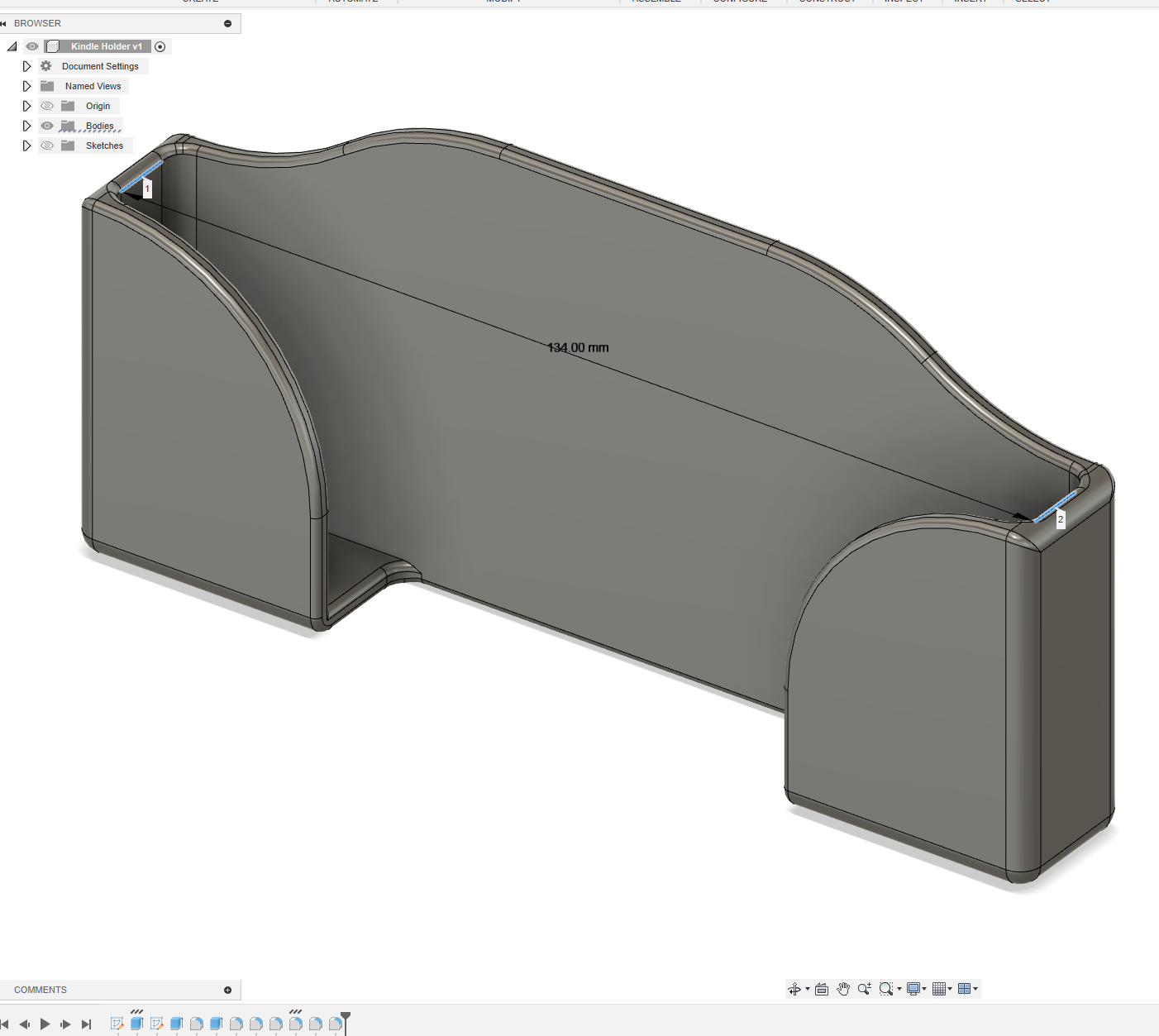
Task: Click the INSPECT menu
Action: pos(904,2)
